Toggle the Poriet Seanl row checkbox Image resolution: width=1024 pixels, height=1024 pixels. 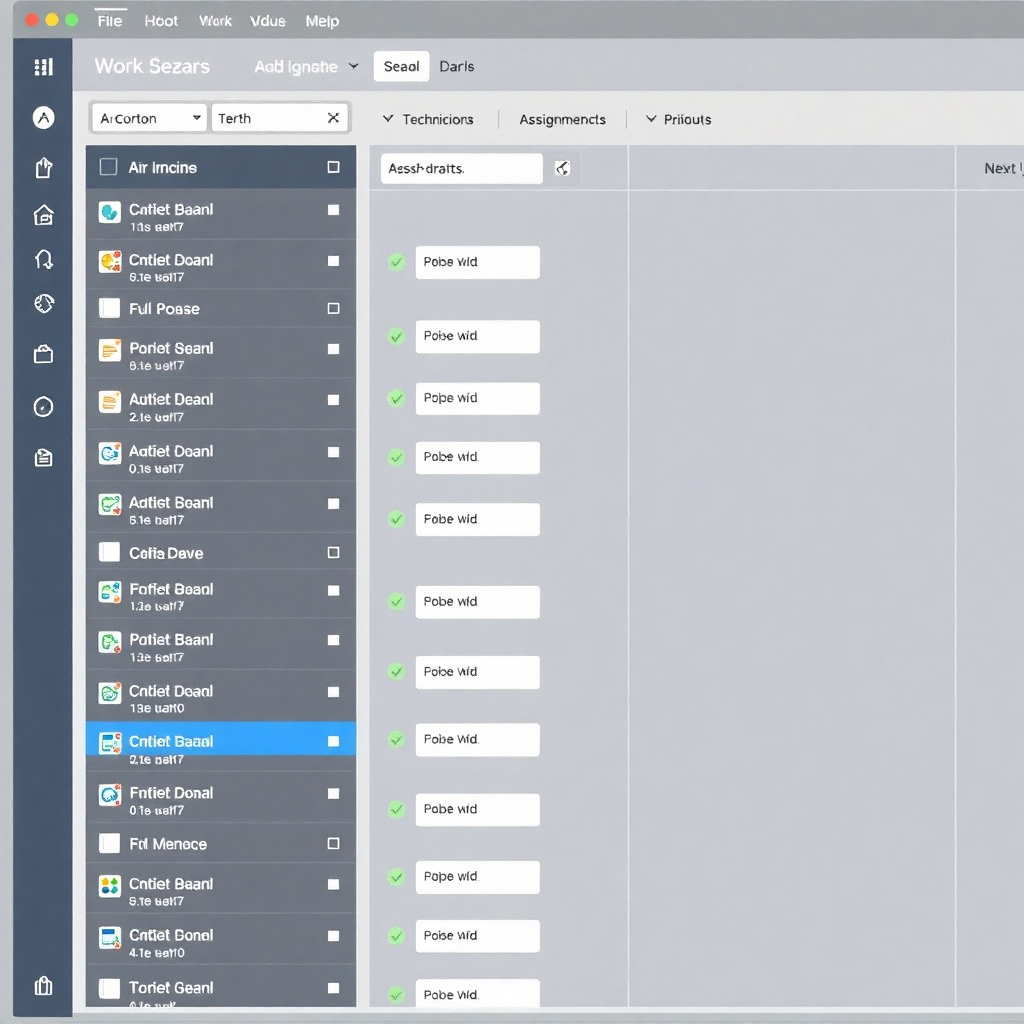333,349
